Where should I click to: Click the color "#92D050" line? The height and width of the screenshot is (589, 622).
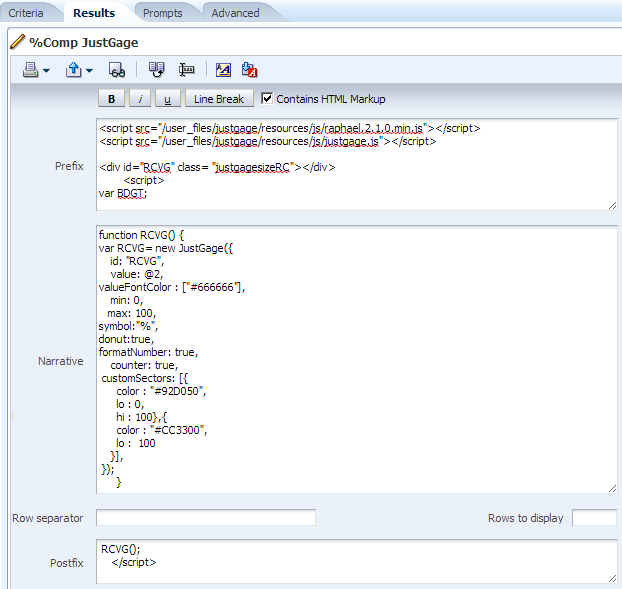(161, 391)
